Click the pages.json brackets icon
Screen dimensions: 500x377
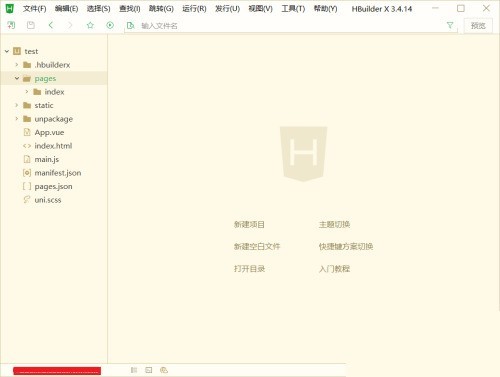27,186
